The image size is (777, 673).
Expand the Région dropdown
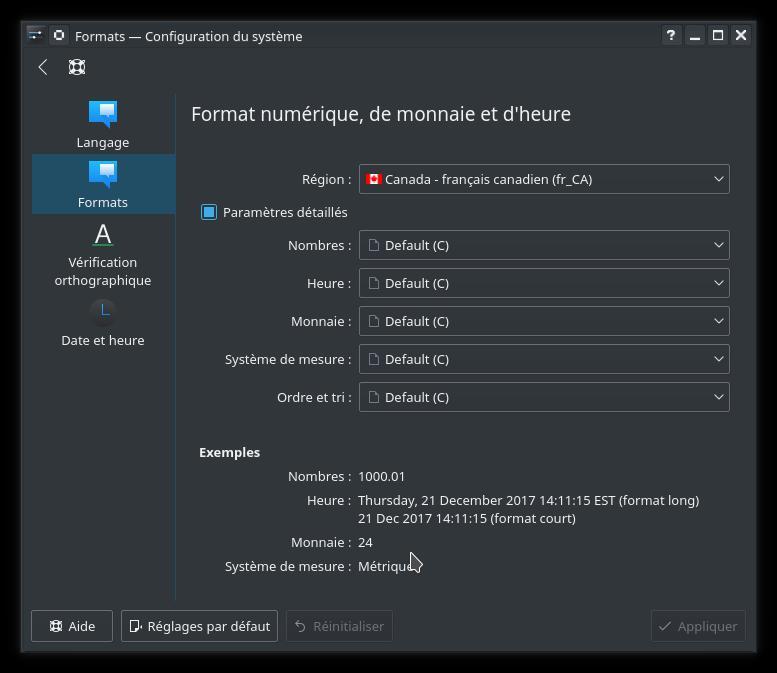544,179
